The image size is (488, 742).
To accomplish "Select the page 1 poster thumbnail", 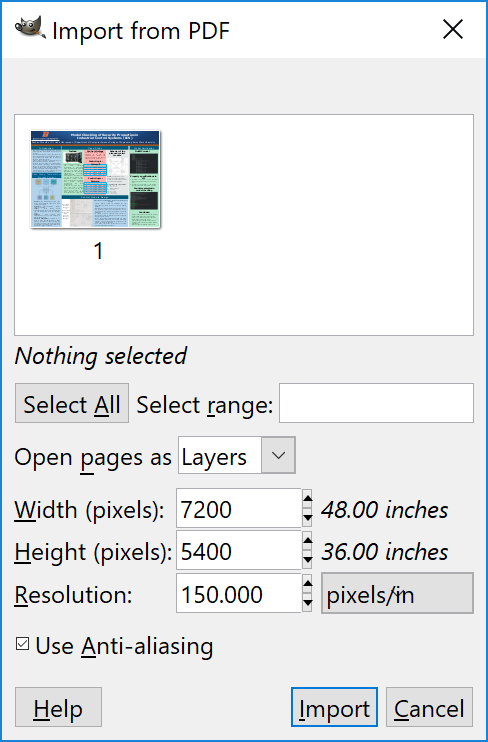I will pyautogui.click(x=96, y=179).
